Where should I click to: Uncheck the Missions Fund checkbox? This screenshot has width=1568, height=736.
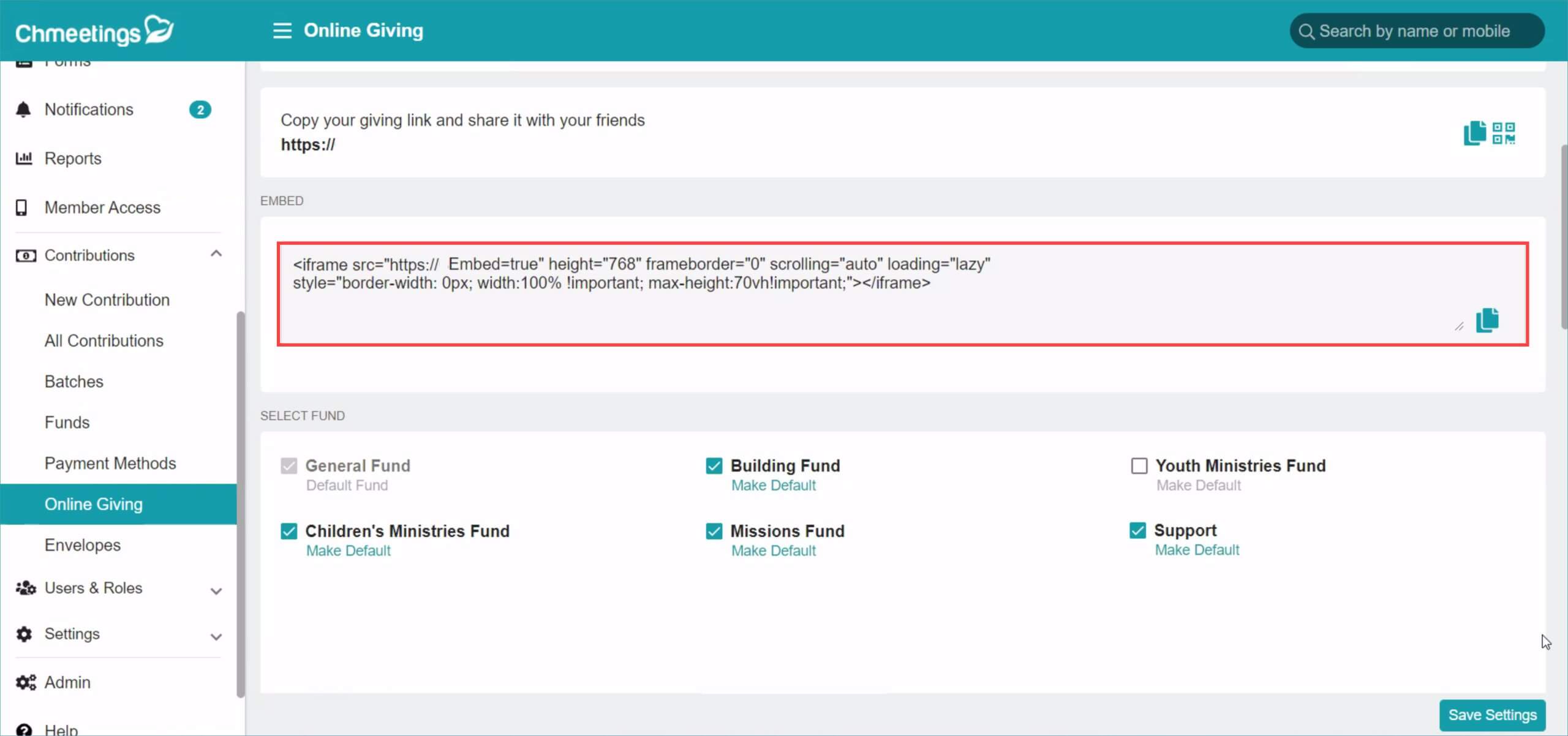pyautogui.click(x=714, y=531)
